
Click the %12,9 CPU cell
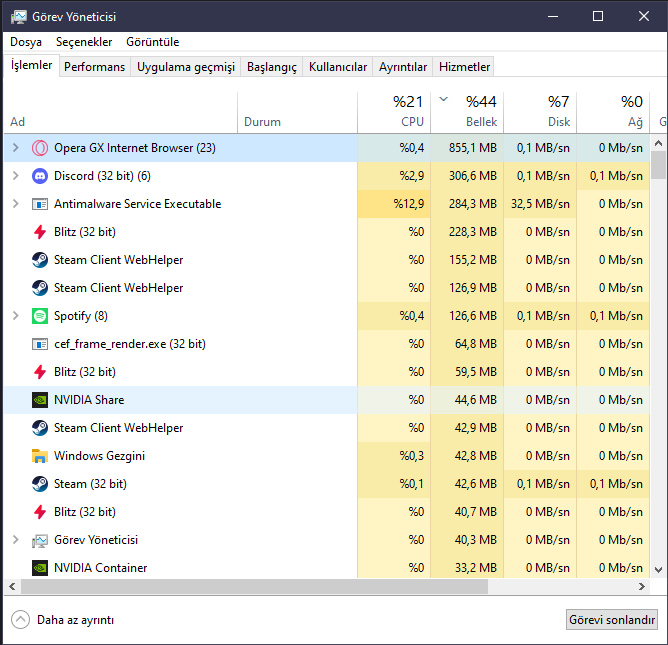click(394, 204)
